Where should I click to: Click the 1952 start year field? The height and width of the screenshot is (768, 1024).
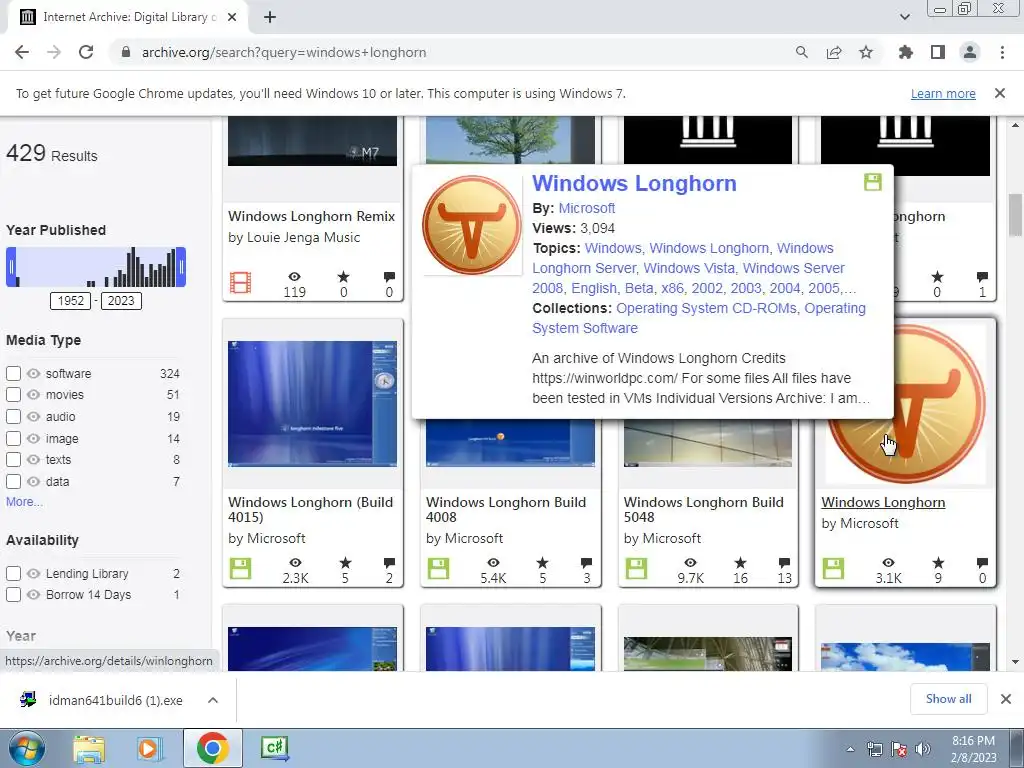pos(71,300)
